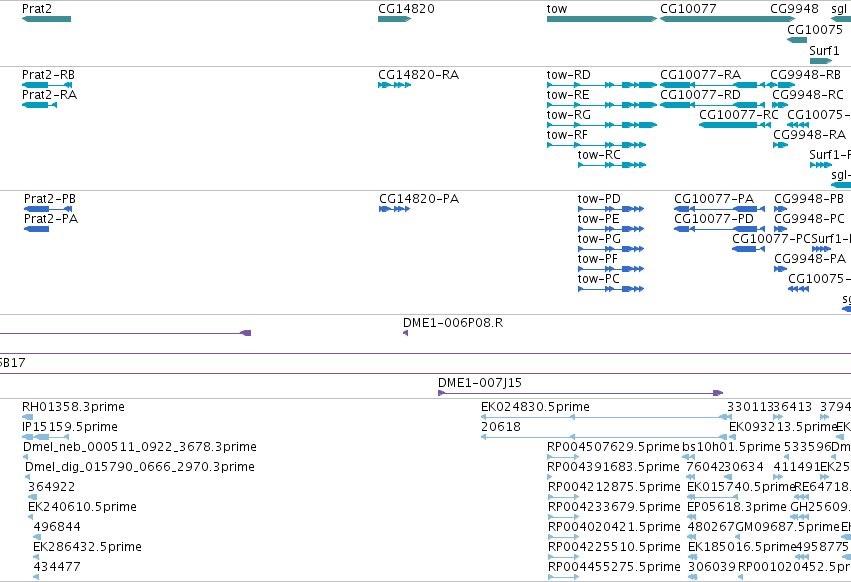The image size is (851, 582).
Task: Click EST RP004212875.5prime
Action: [563, 497]
